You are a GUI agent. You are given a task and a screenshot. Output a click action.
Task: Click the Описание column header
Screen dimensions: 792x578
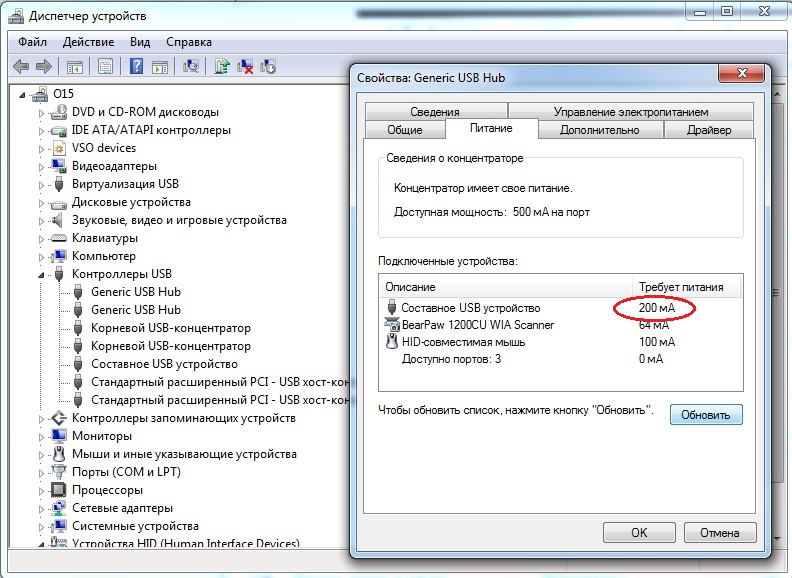tap(506, 287)
